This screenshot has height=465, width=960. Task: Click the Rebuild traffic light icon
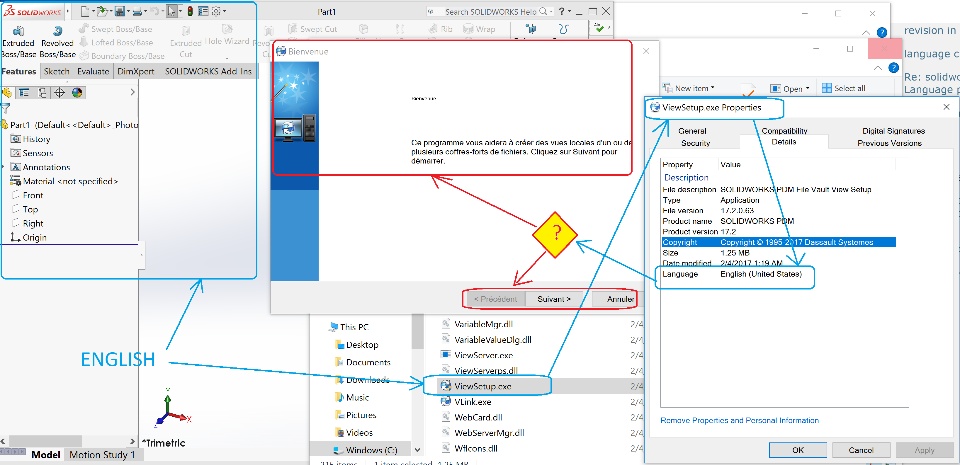coord(190,10)
